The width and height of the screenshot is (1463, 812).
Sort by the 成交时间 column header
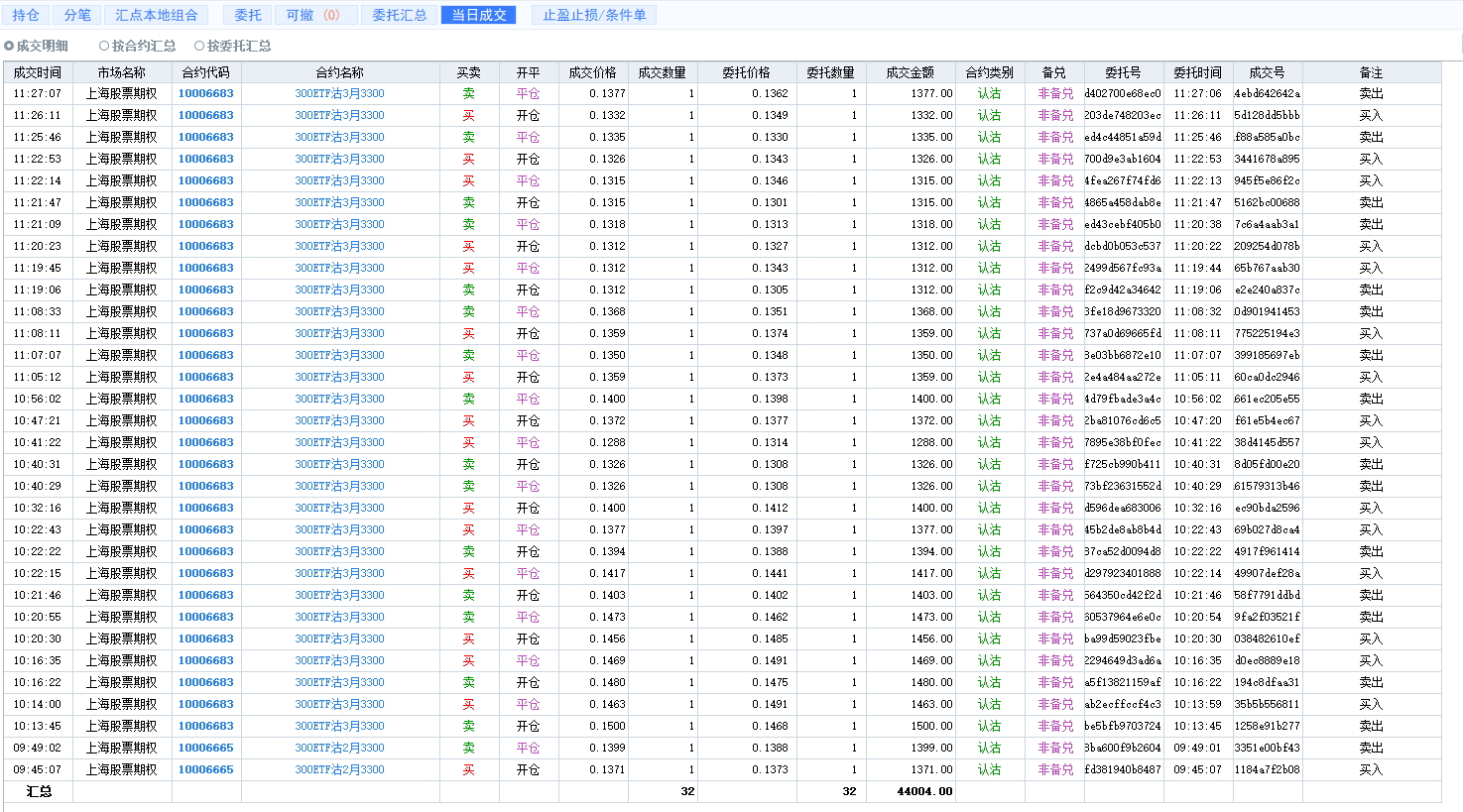click(38, 72)
